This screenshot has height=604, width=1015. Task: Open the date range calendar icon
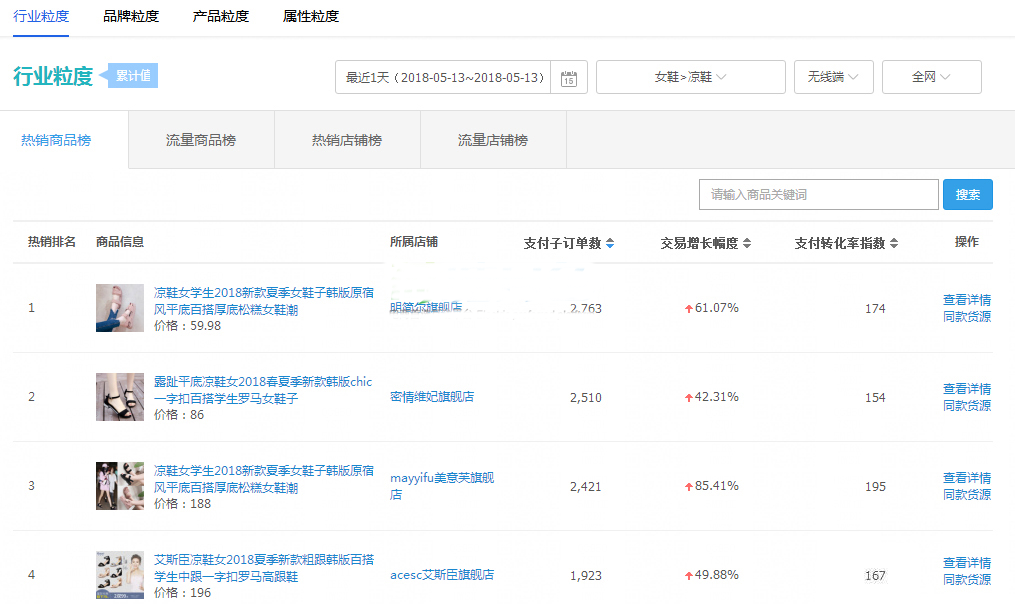[x=568, y=78]
